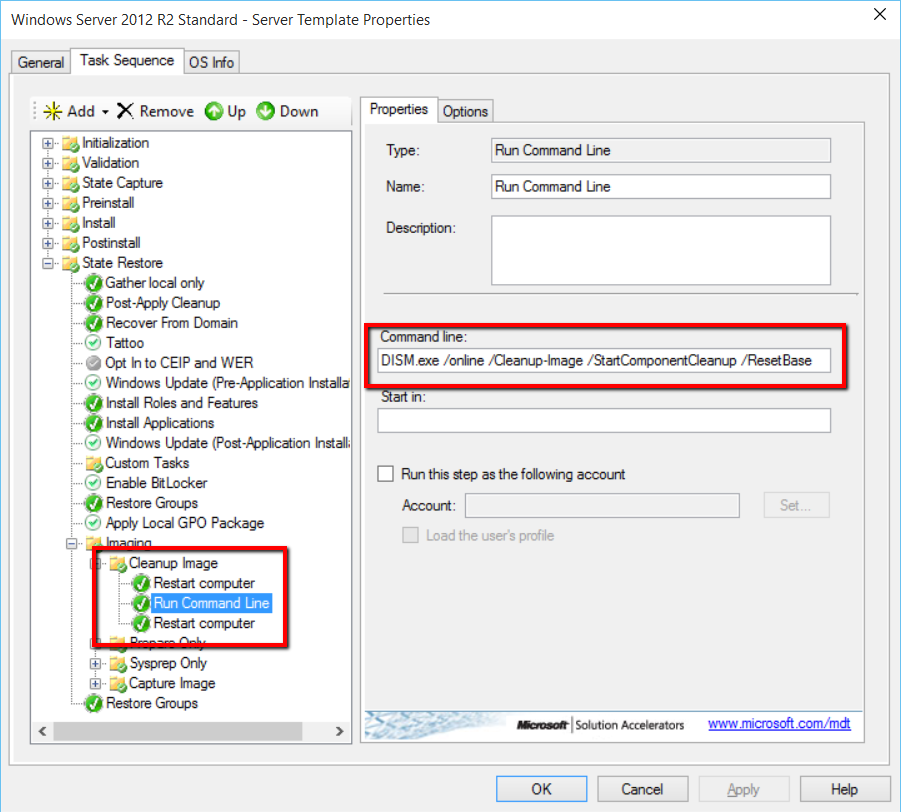The height and width of the screenshot is (812, 901).
Task: Enable Run this step as following account
Action: tap(385, 474)
